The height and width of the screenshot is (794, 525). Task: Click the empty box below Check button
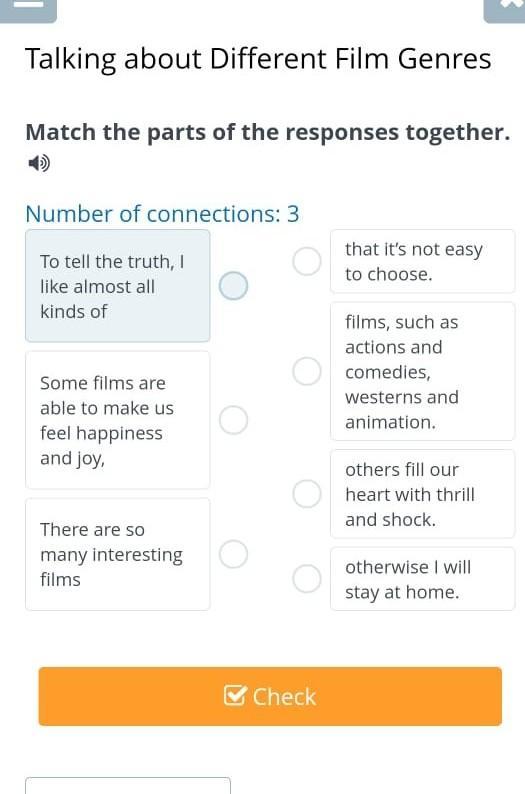pos(128,785)
